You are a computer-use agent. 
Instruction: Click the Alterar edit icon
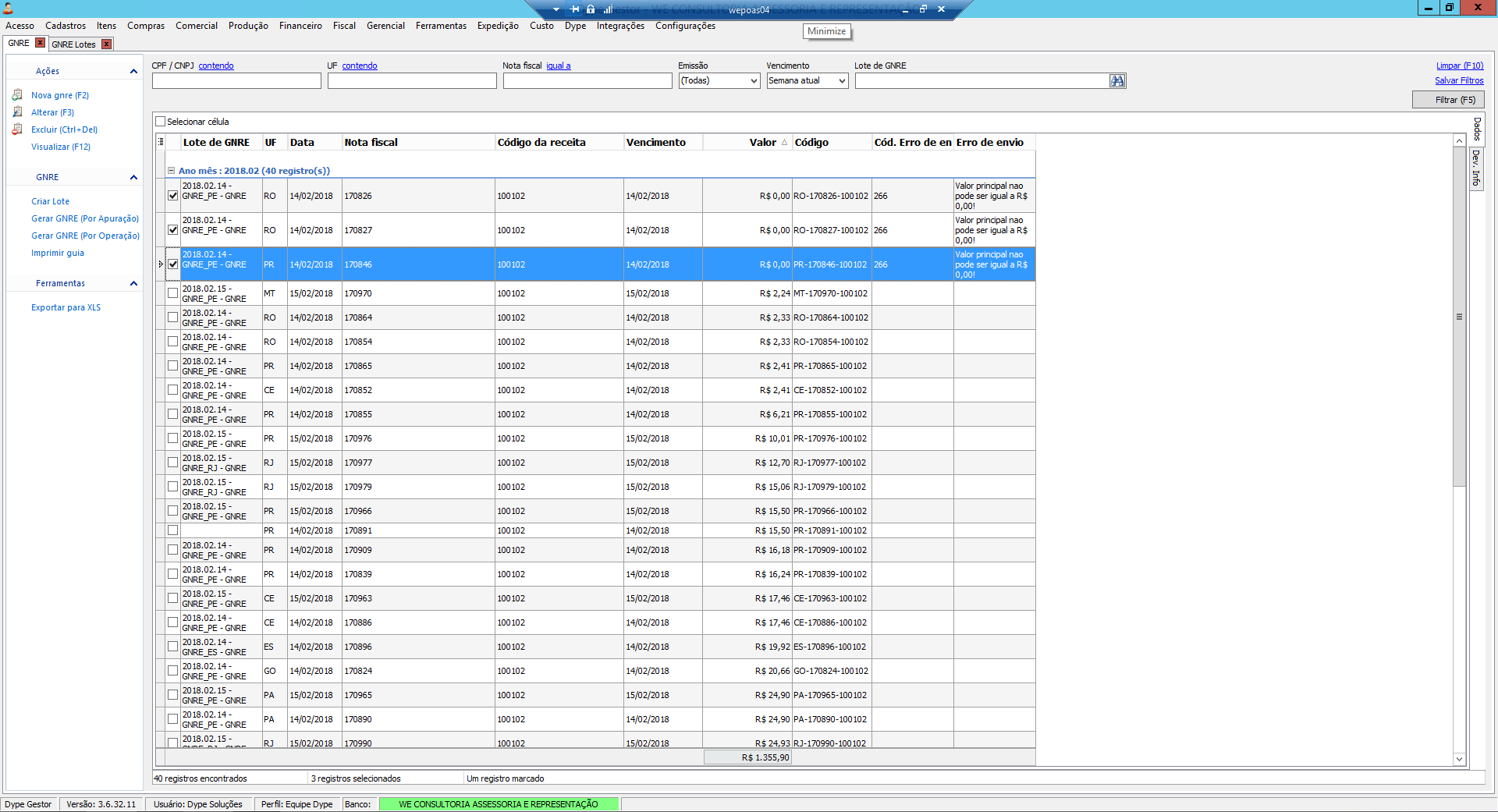point(17,112)
